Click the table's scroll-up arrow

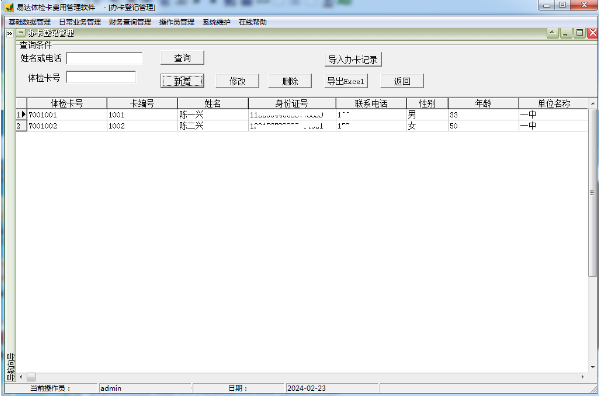tap(593, 103)
